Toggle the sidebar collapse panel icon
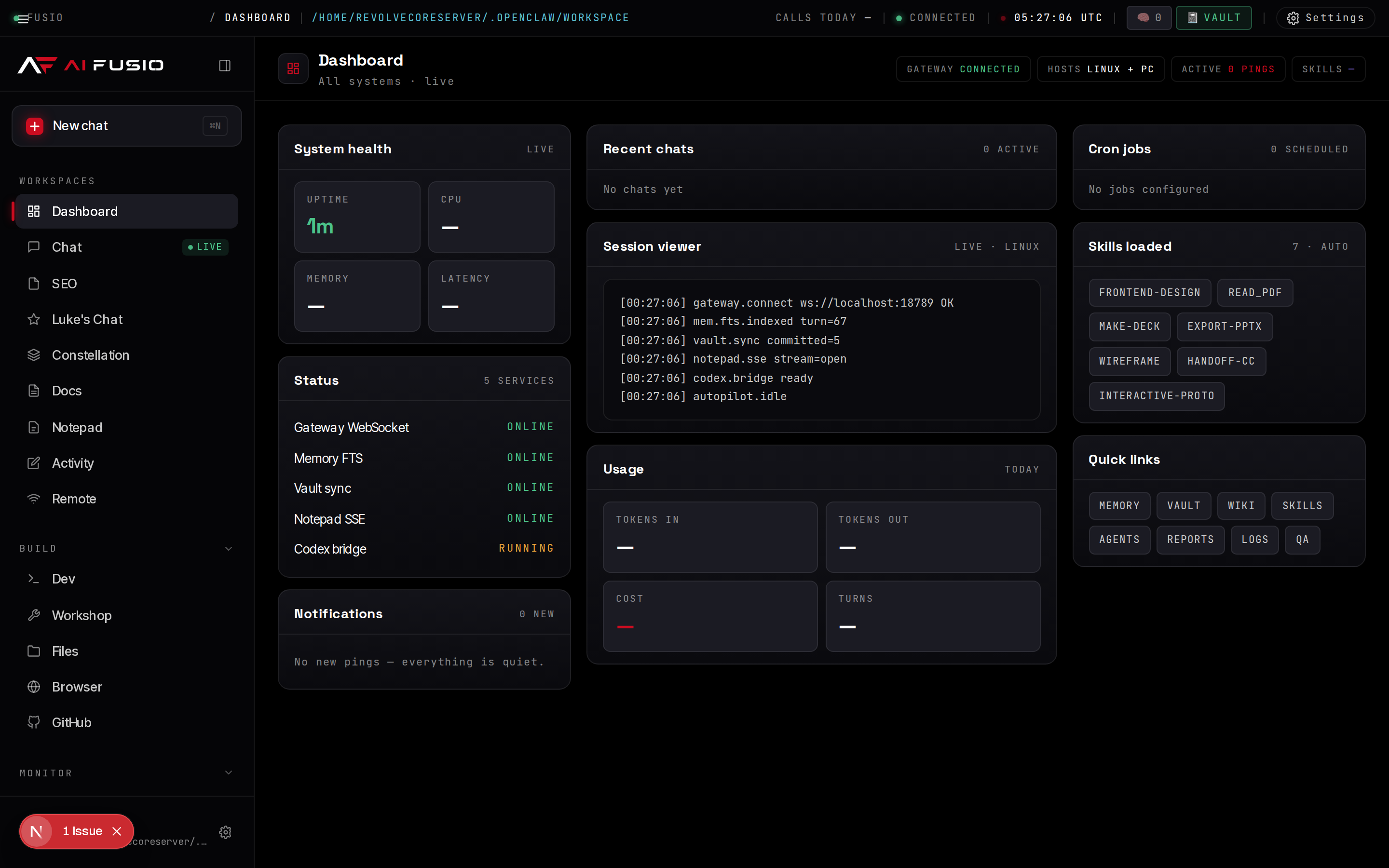 click(x=224, y=66)
